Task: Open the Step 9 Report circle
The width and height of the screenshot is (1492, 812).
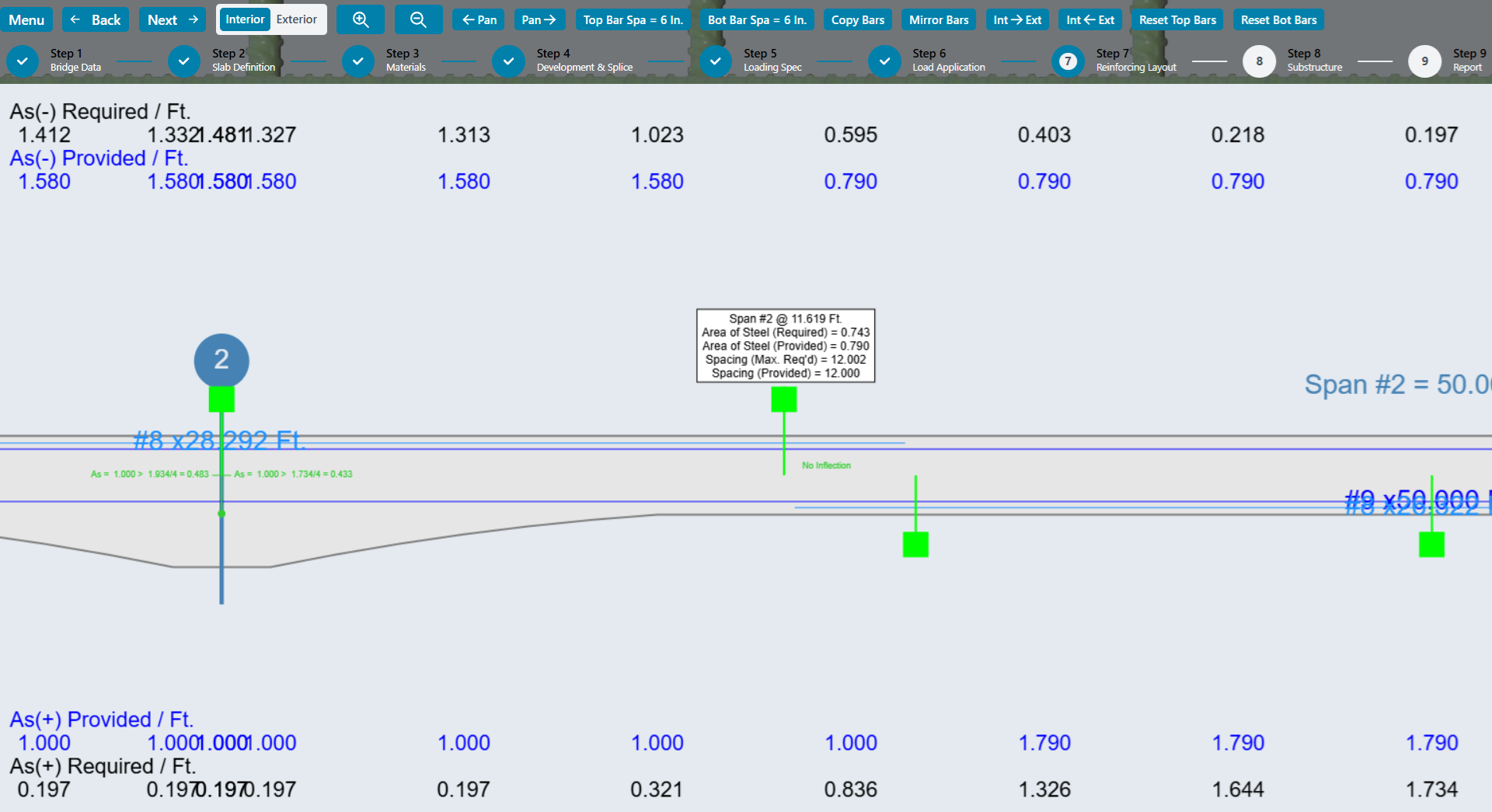Action: [x=1424, y=61]
